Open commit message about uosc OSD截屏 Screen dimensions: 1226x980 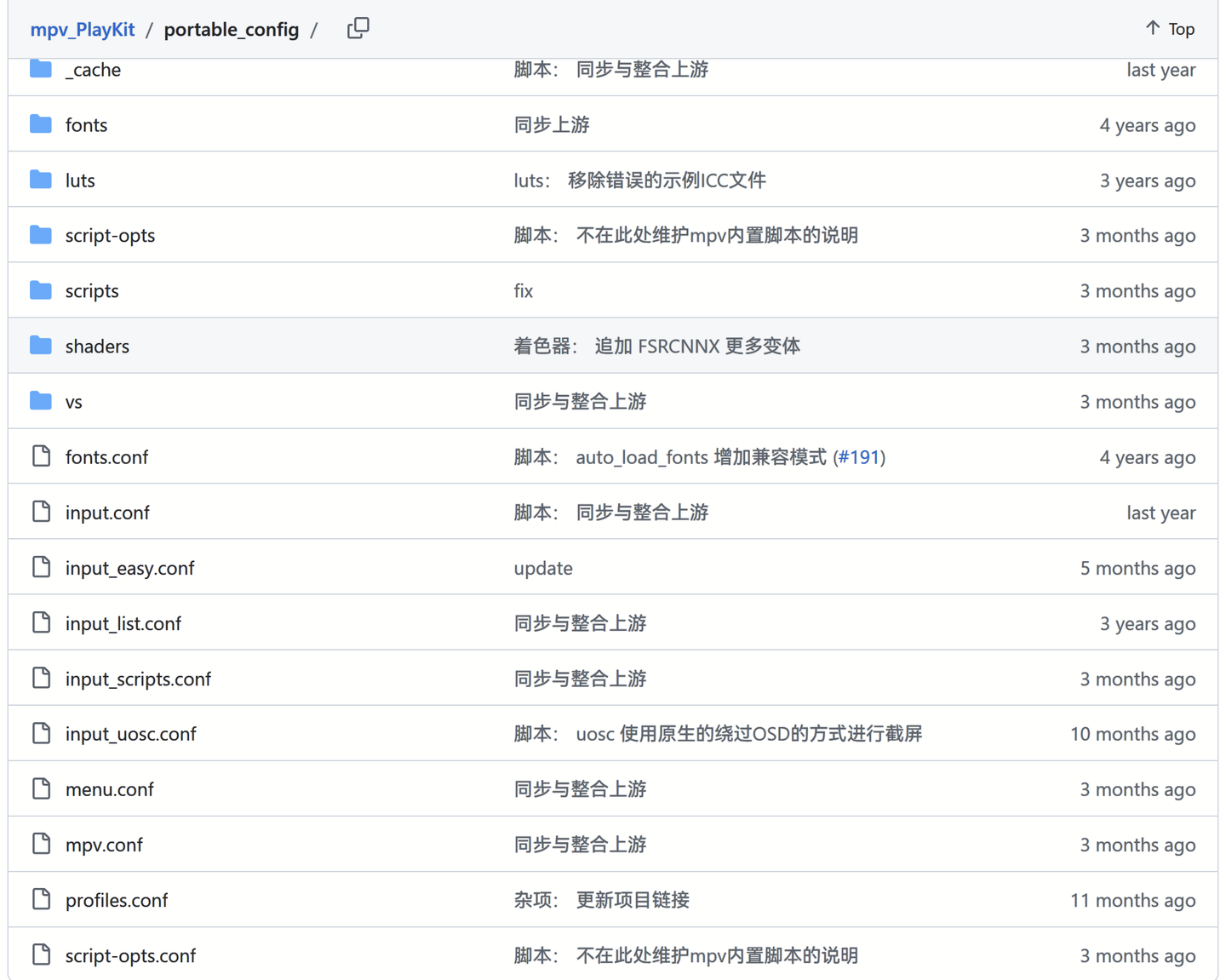[718, 734]
